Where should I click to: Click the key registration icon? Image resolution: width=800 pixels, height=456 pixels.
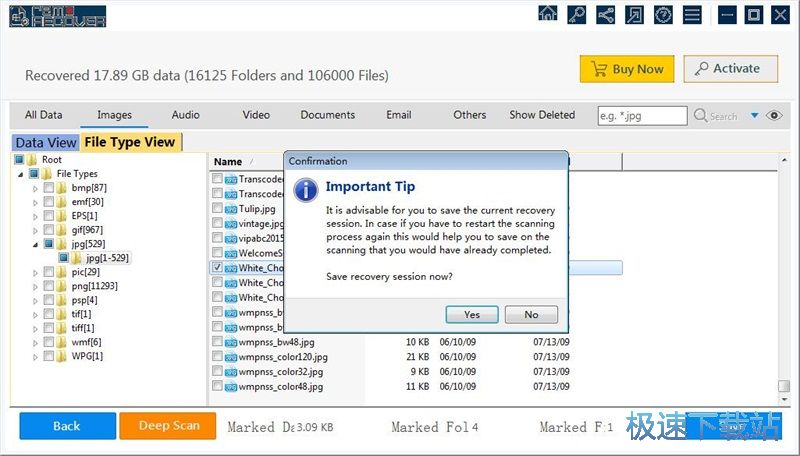coord(577,15)
